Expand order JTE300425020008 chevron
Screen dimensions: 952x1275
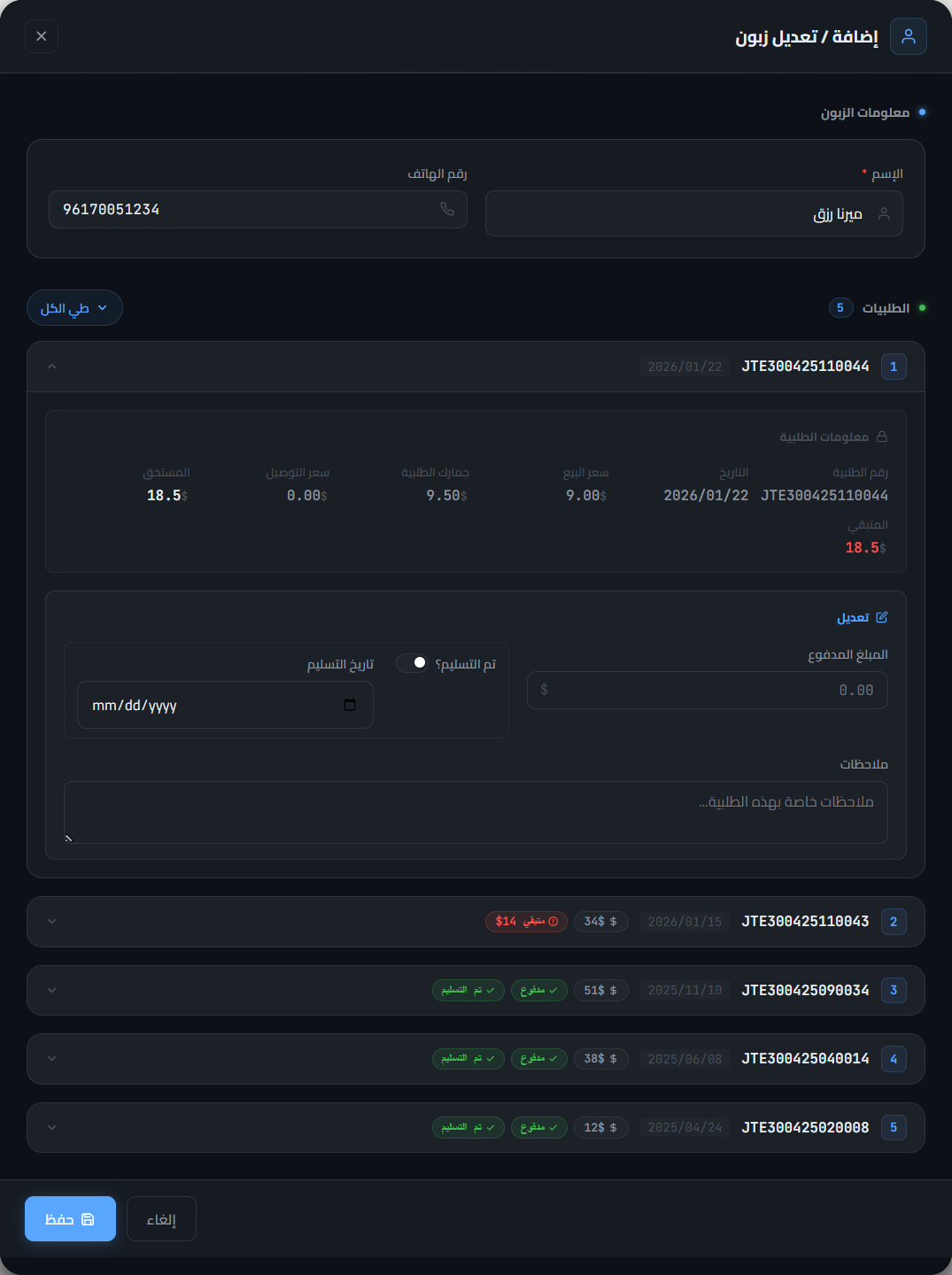click(x=51, y=1127)
